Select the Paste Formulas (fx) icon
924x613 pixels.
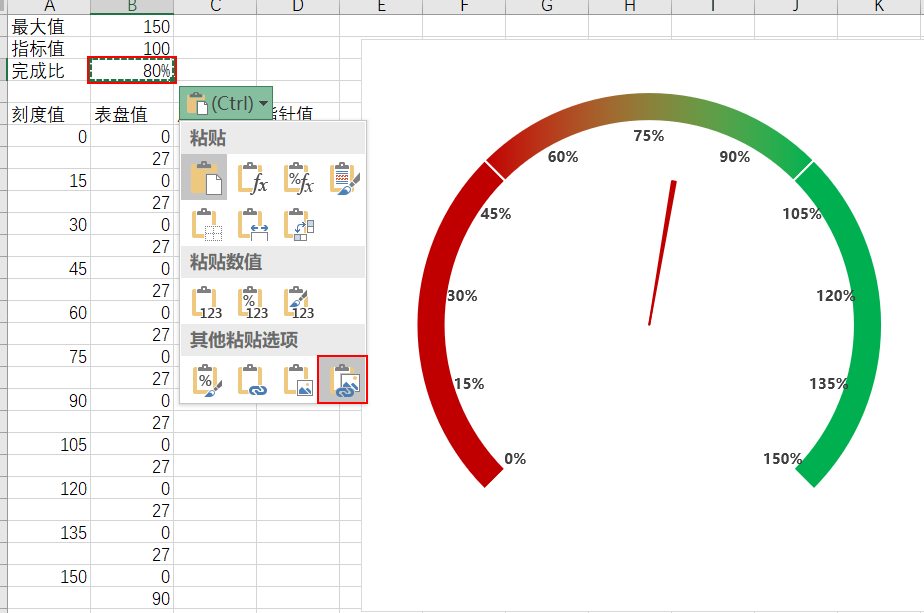coord(252,177)
